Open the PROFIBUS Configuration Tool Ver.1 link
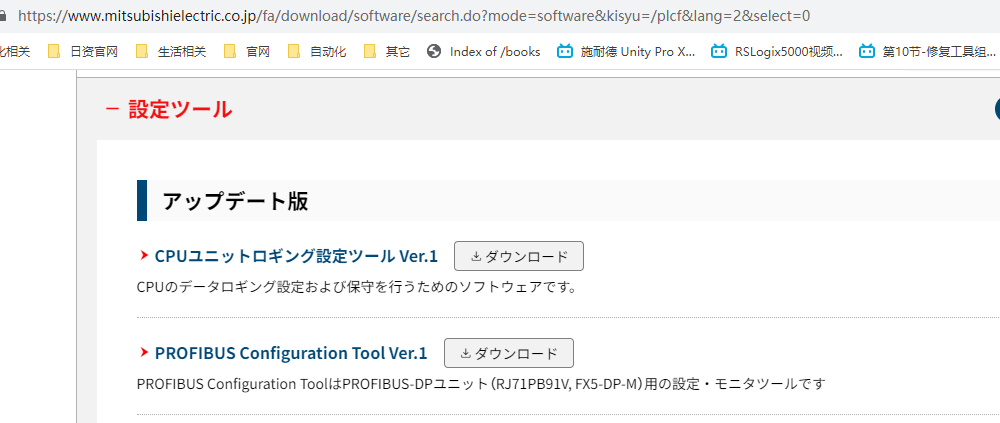The image size is (1000, 423). (x=290, y=353)
